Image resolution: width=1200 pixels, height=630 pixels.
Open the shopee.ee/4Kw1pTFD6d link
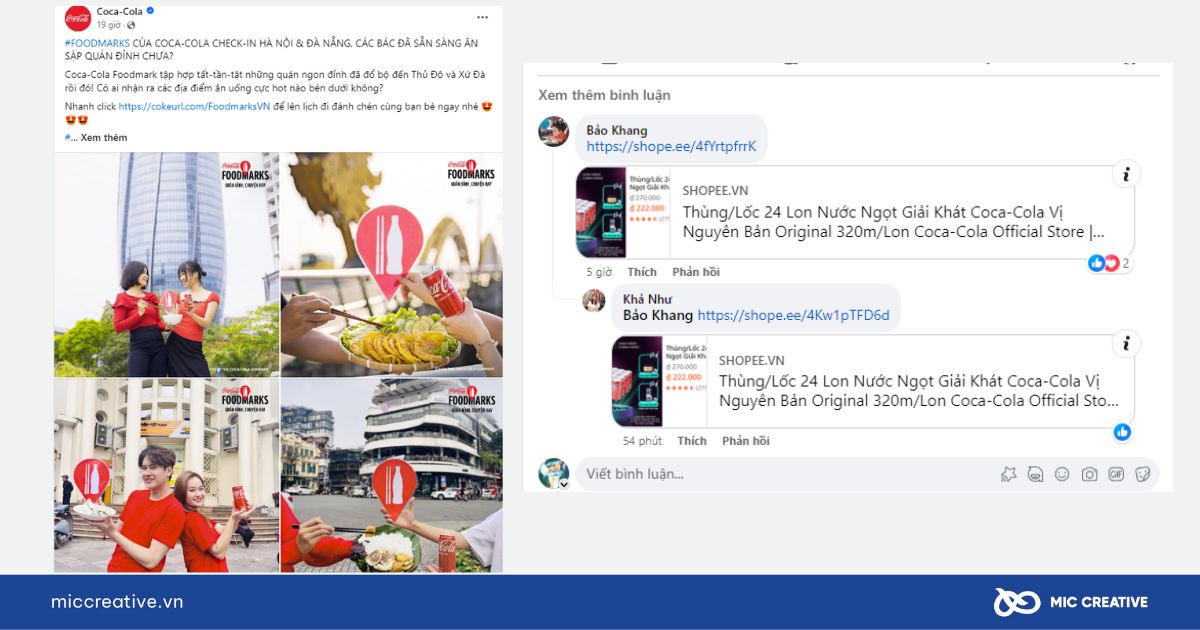pyautogui.click(x=793, y=315)
